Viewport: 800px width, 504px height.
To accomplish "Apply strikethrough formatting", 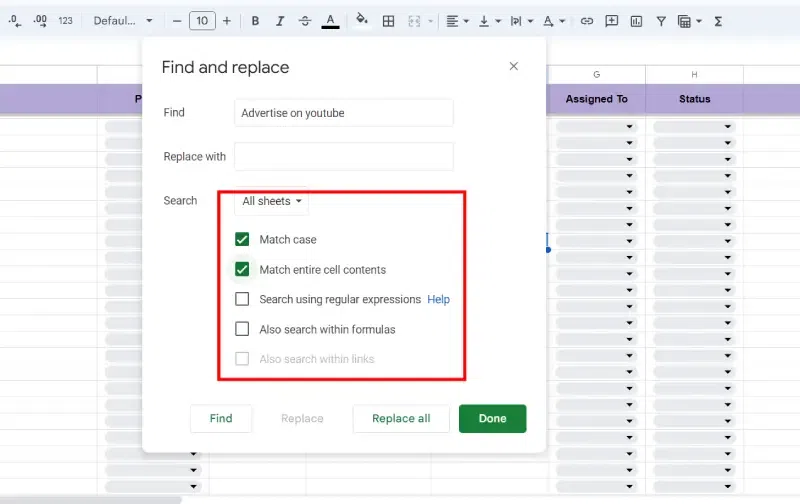I will 304,21.
